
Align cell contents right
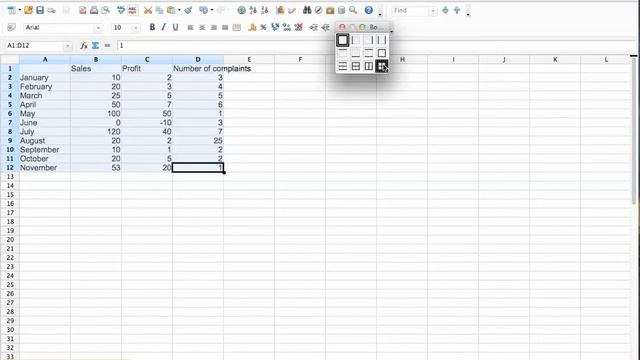coord(213,27)
